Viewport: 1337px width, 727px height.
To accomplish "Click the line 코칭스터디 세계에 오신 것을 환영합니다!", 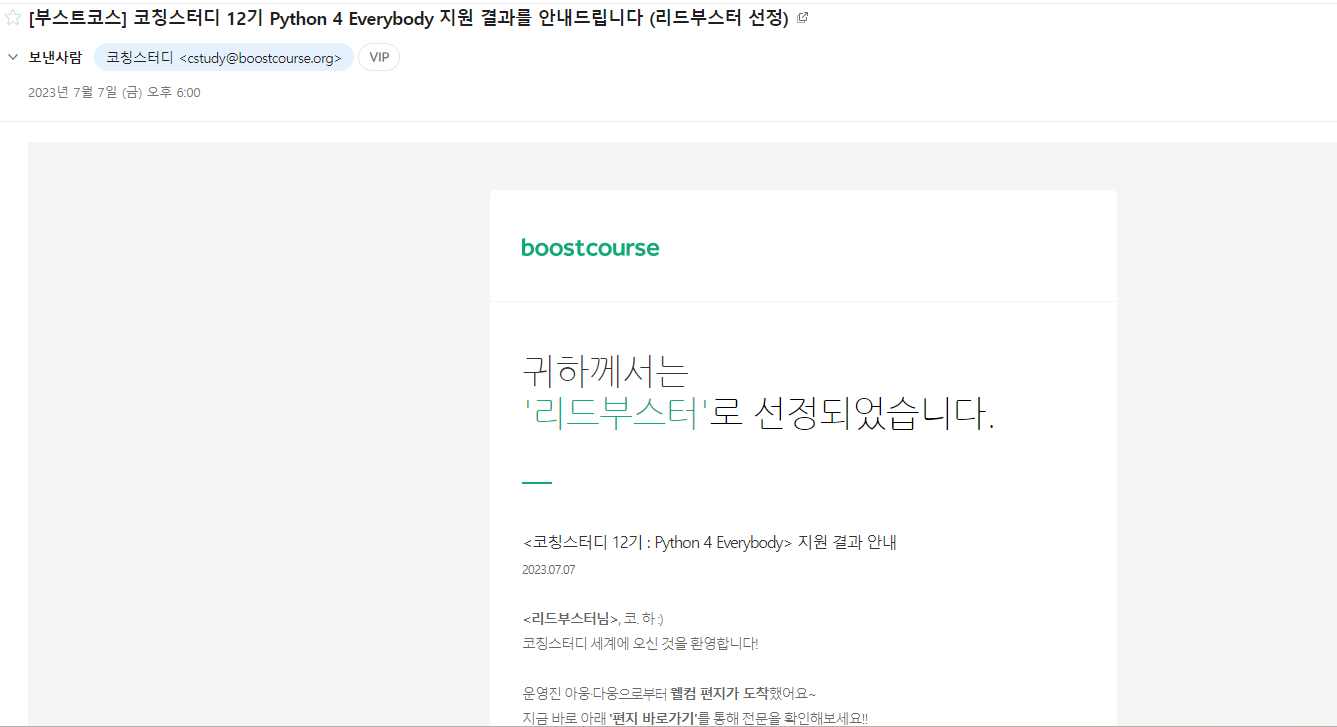I will click(640, 643).
